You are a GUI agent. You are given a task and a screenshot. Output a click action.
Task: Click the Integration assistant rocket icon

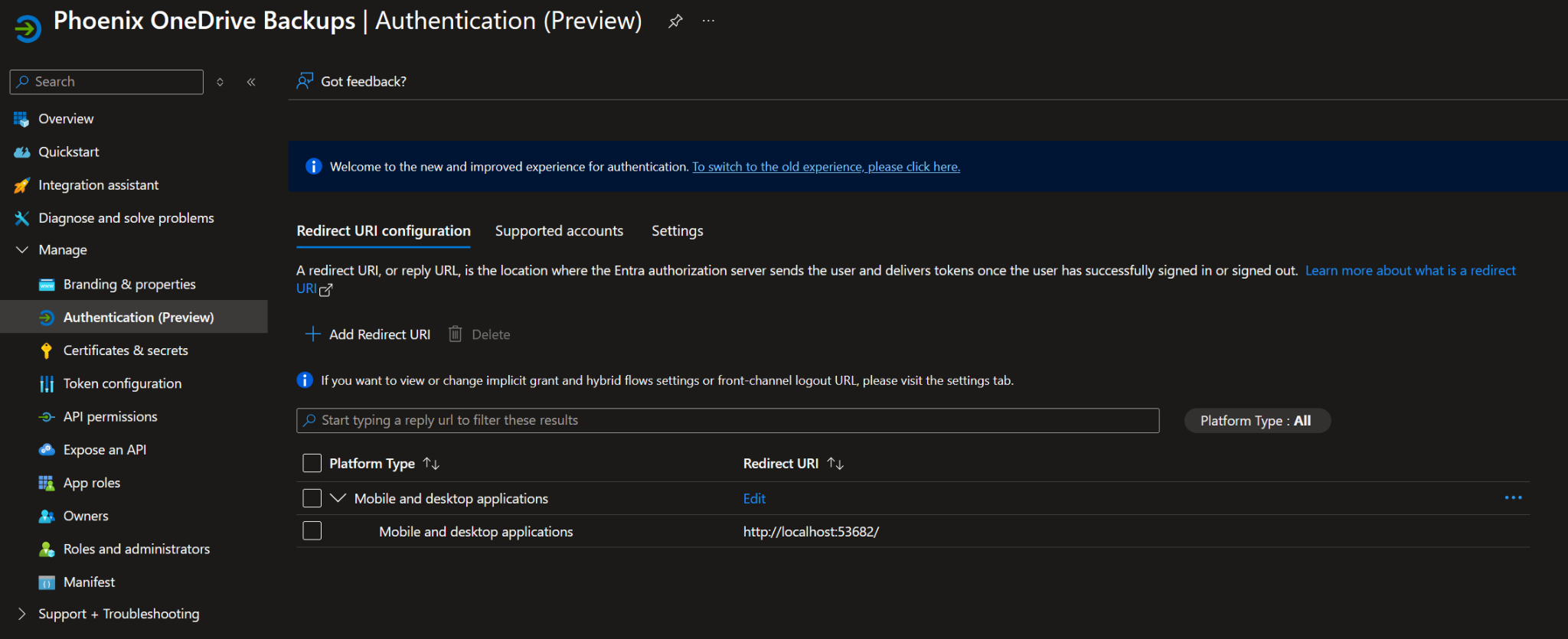coord(21,185)
